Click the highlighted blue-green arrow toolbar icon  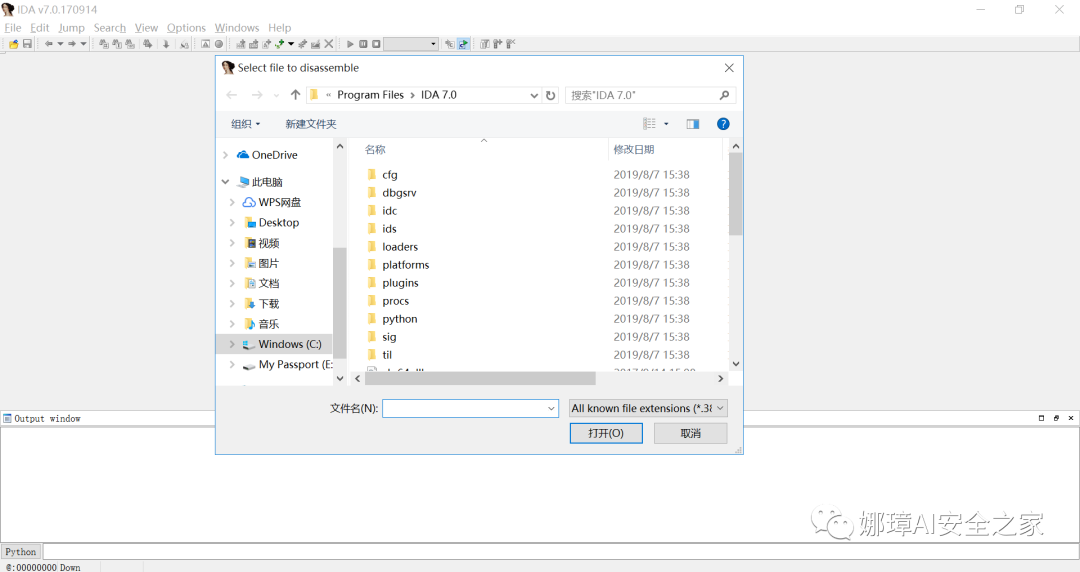pos(464,44)
